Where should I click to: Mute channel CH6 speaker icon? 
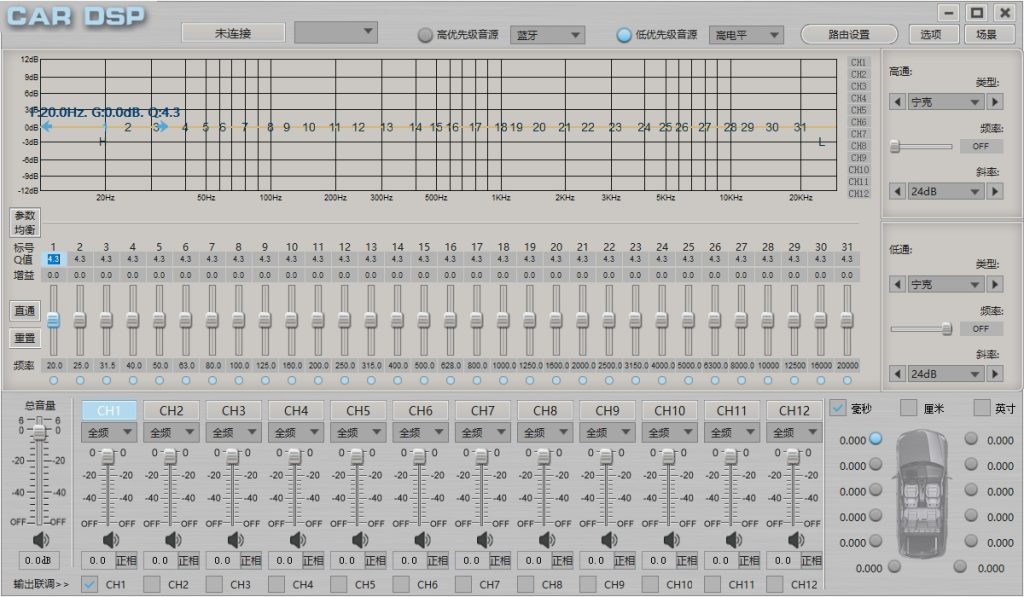pyautogui.click(x=423, y=540)
